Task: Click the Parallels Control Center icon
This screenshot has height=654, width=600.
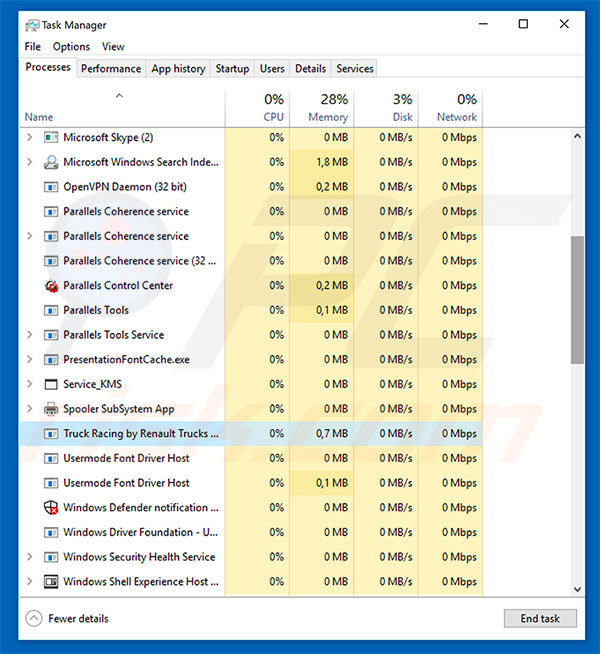Action: click(x=51, y=286)
